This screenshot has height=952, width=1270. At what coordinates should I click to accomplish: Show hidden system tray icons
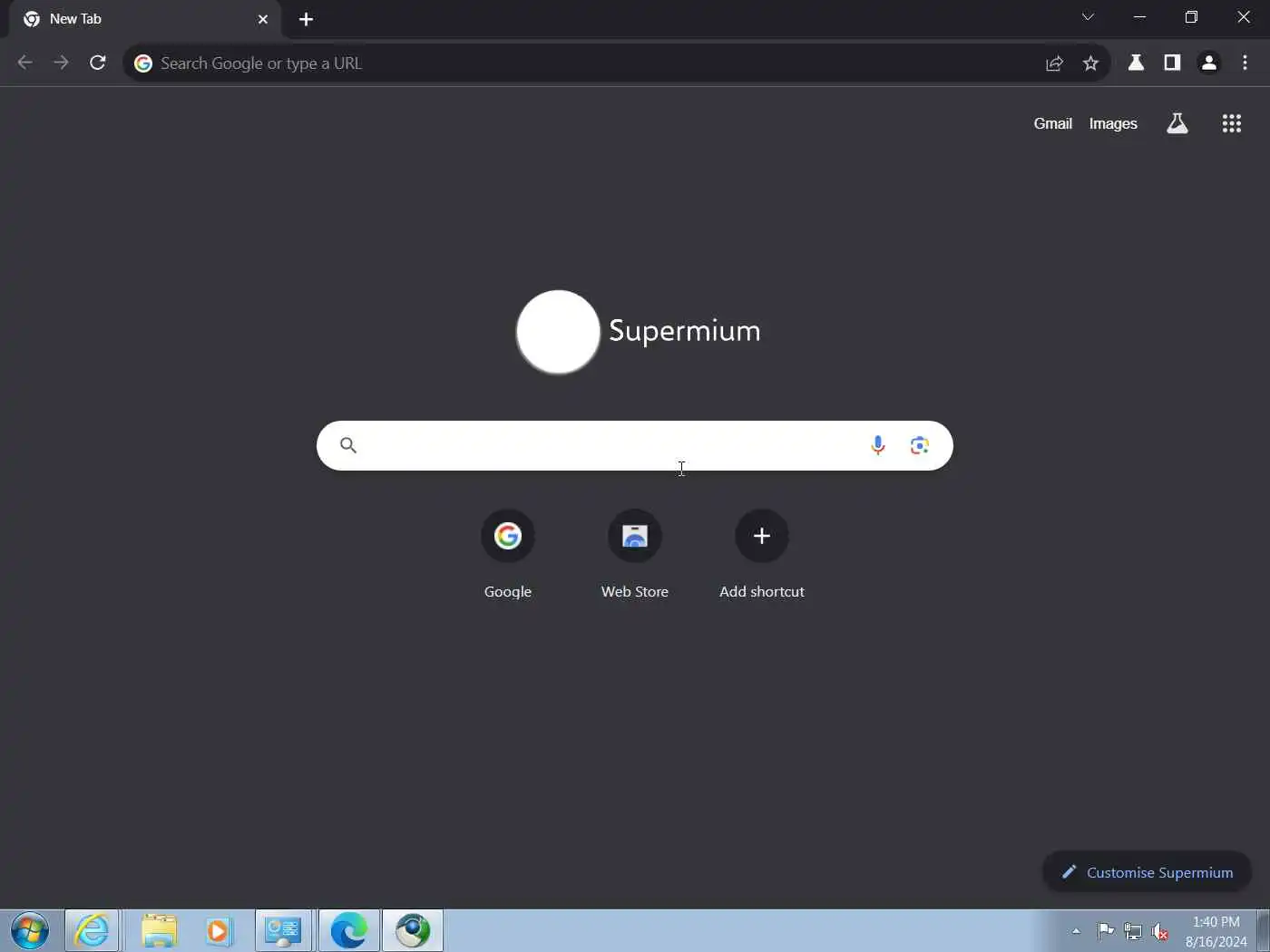[x=1076, y=931]
